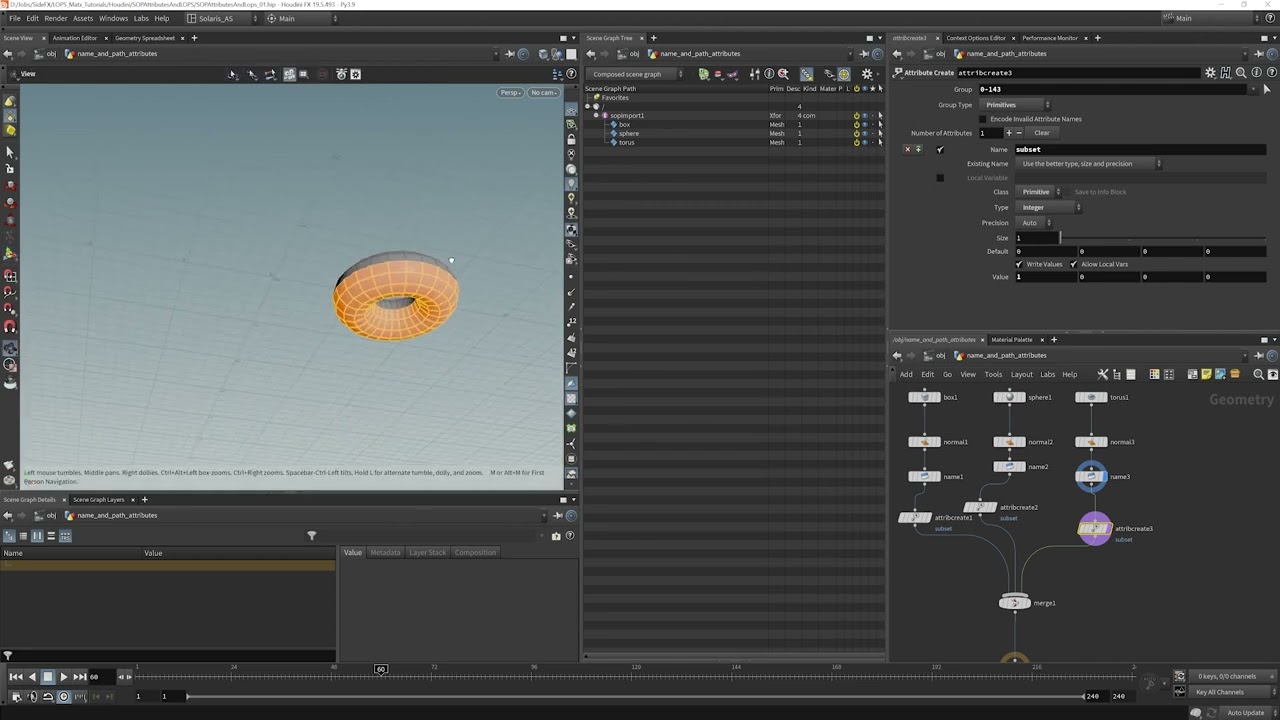Viewport: 1280px width, 720px height.
Task: Open the No cam camera menu
Action: coord(543,93)
